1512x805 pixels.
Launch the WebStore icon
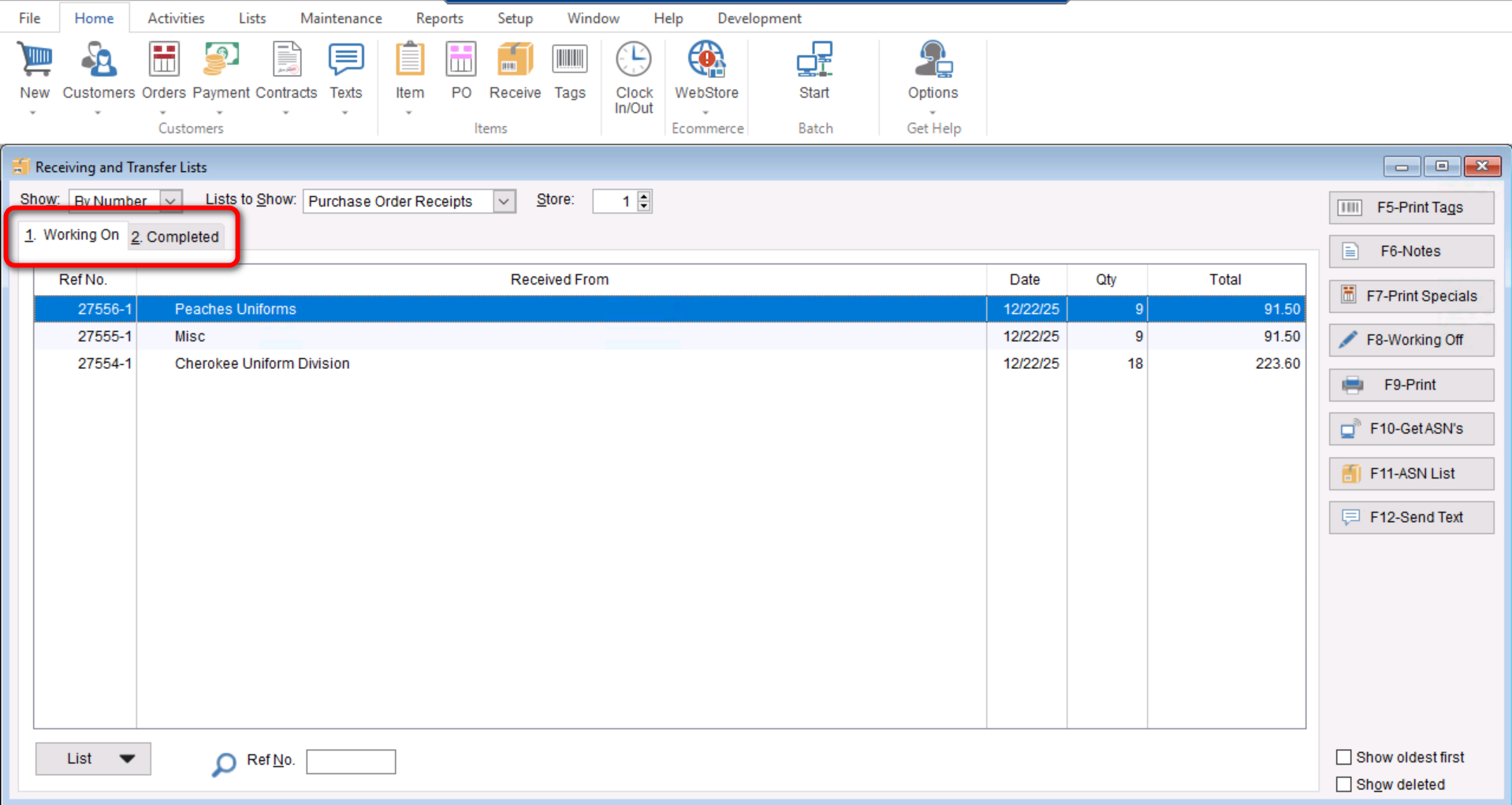pos(706,61)
